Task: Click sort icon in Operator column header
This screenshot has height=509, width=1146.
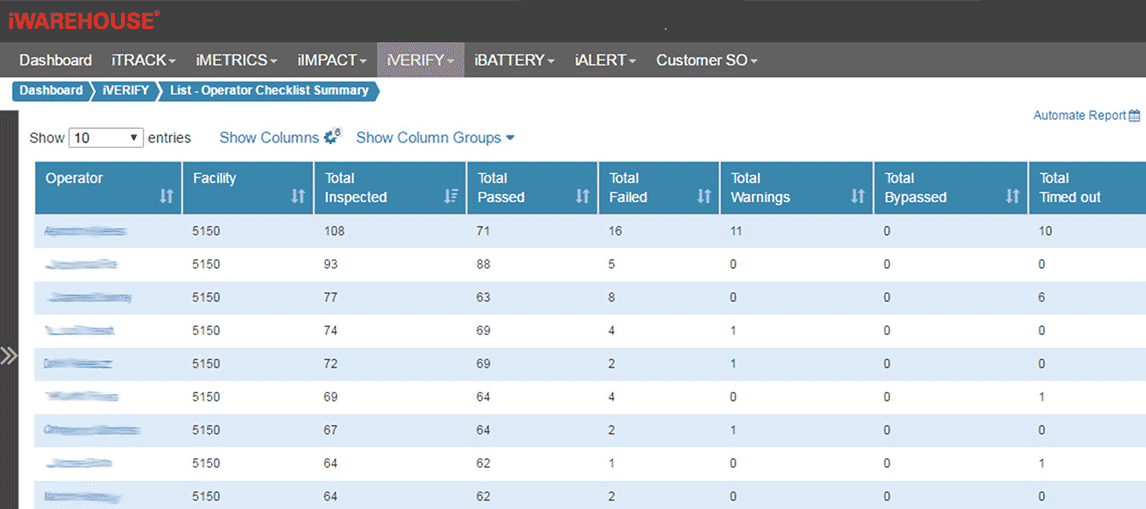Action: (x=166, y=197)
